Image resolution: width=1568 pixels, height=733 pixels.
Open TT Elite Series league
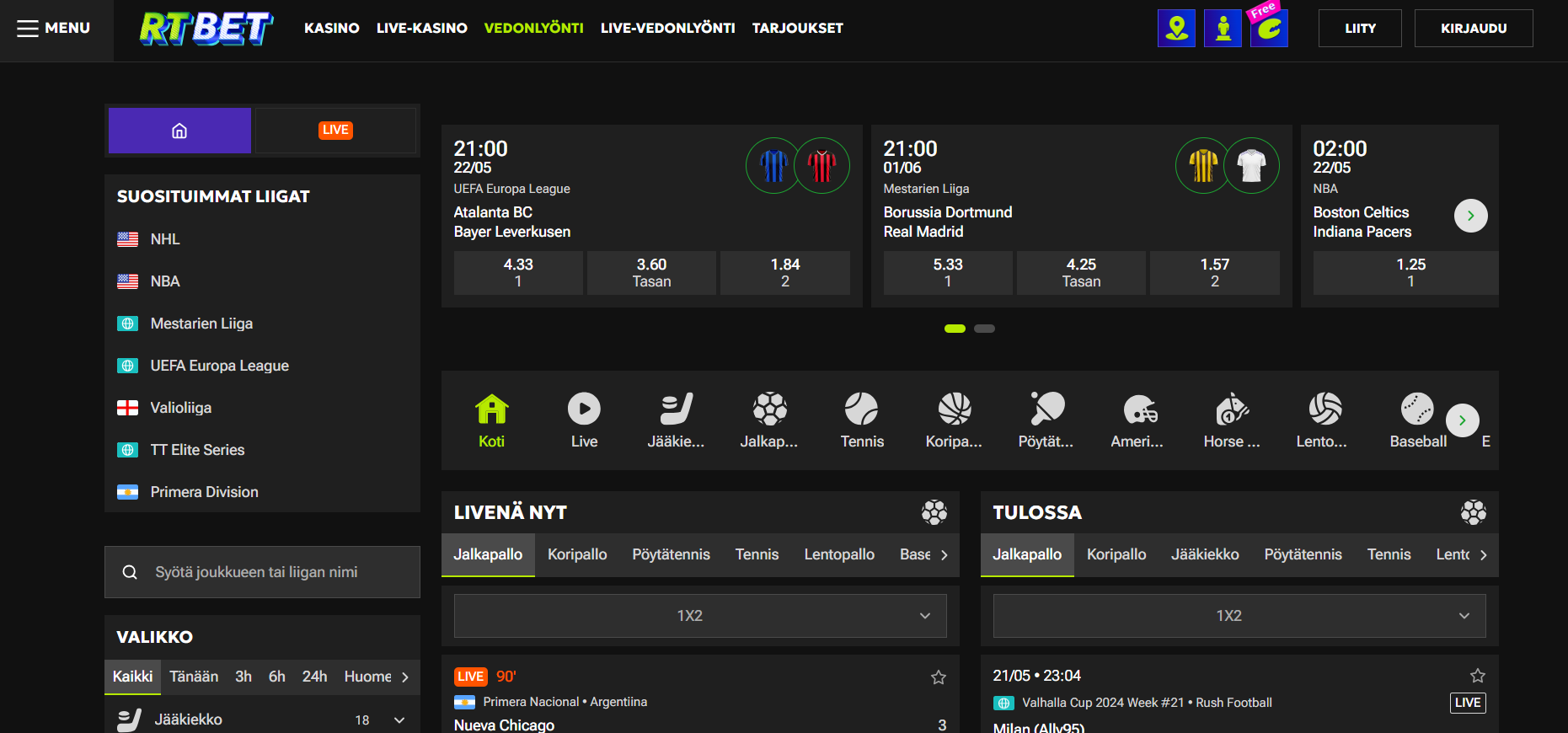pyautogui.click(x=262, y=450)
